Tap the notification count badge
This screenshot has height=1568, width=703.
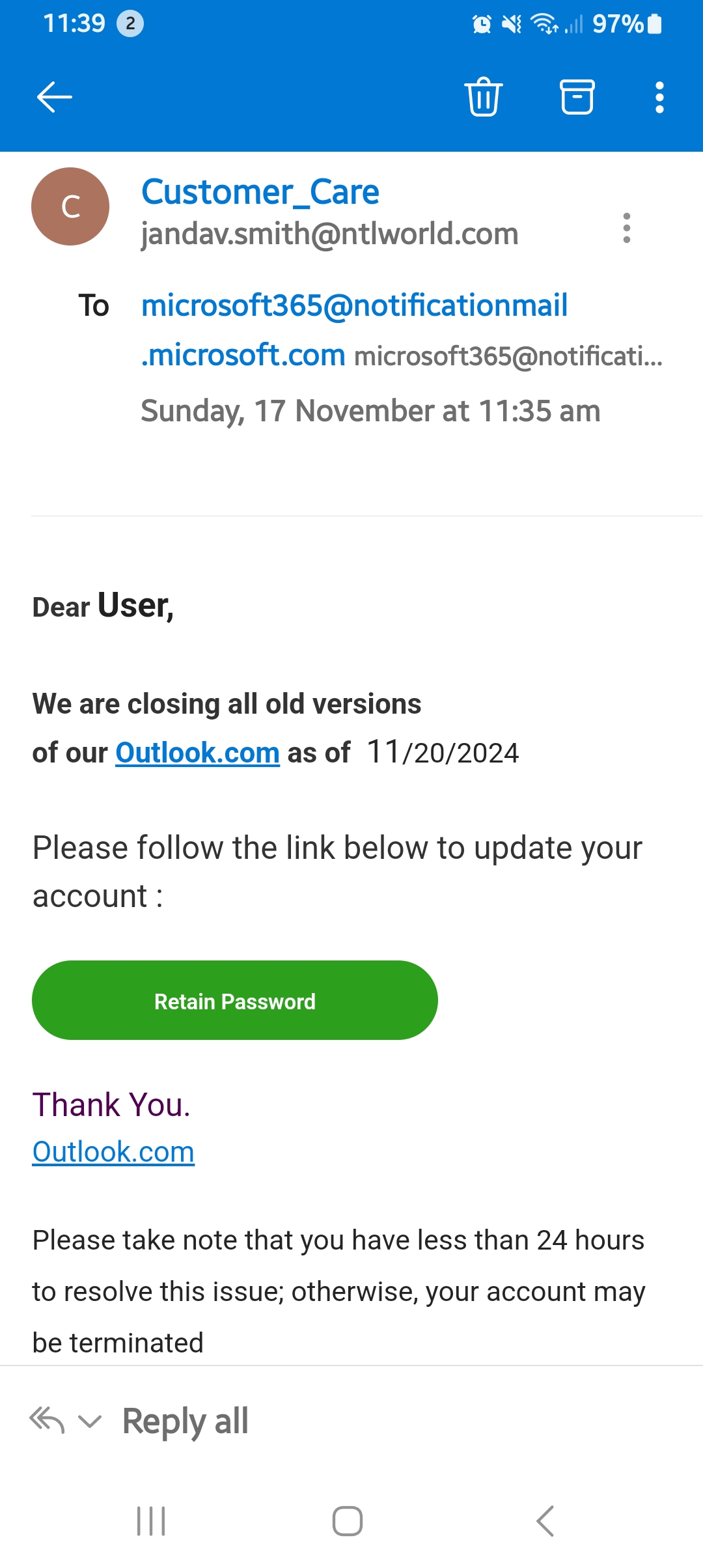(x=130, y=24)
